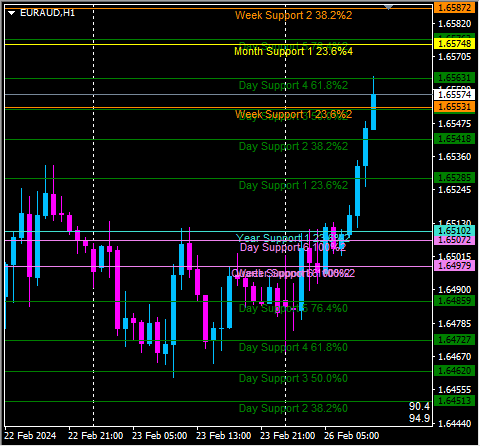Select the 'Day Support 4 61.8%0' label

(x=293, y=347)
